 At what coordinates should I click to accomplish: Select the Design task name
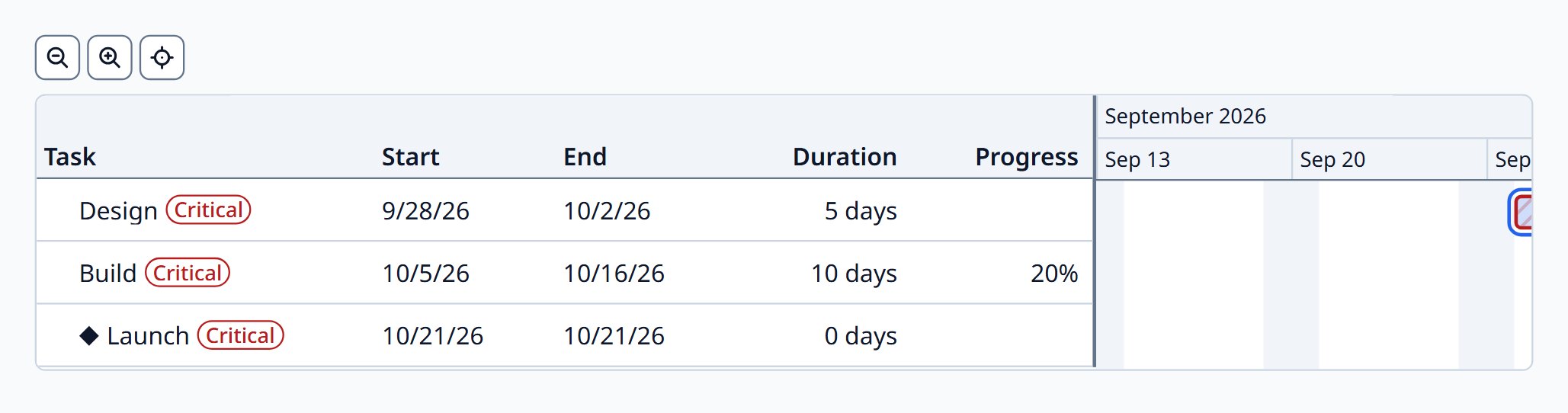pos(118,210)
